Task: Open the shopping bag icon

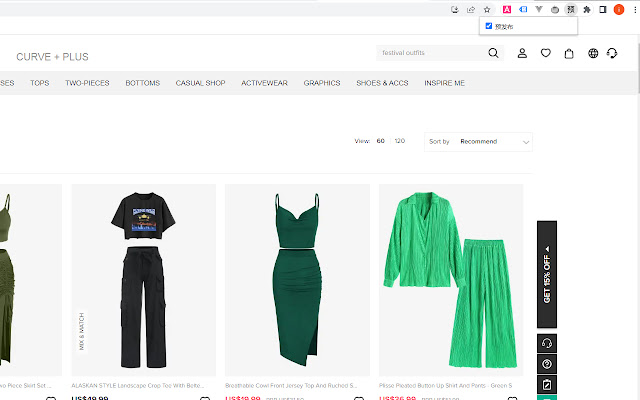Action: 569,53
